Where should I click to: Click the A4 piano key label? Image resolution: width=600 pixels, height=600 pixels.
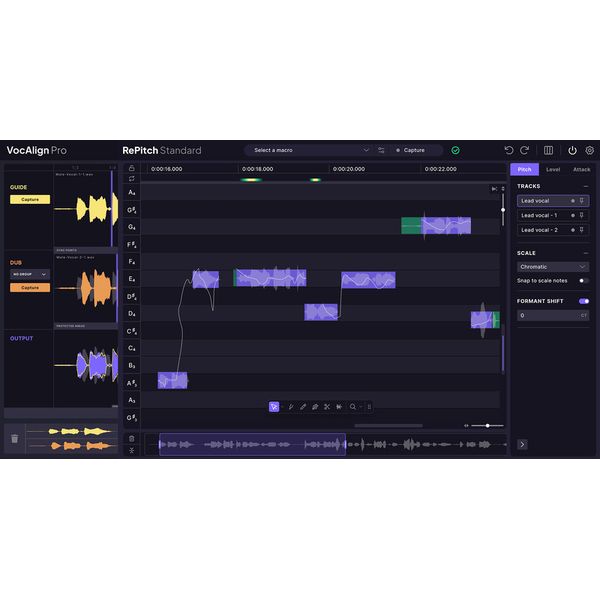(x=132, y=192)
